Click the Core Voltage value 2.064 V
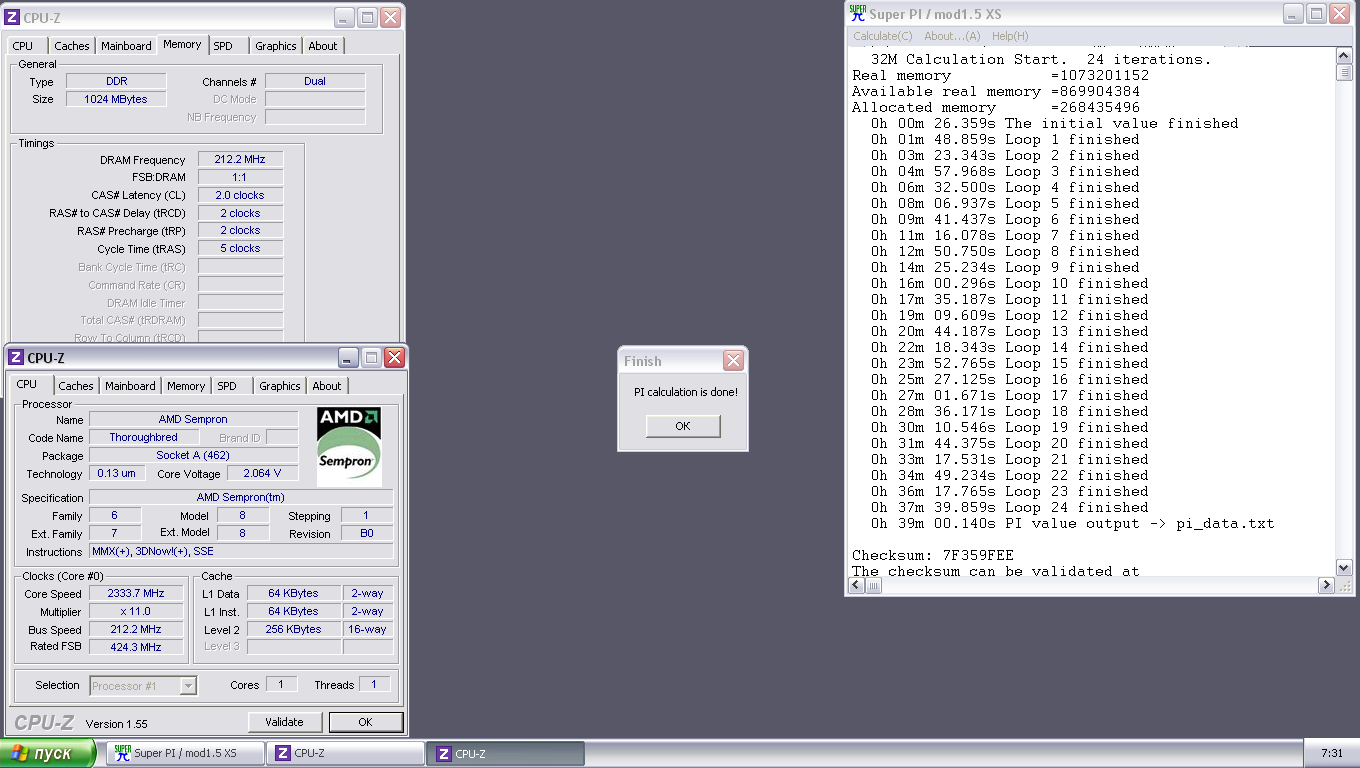 [262, 474]
